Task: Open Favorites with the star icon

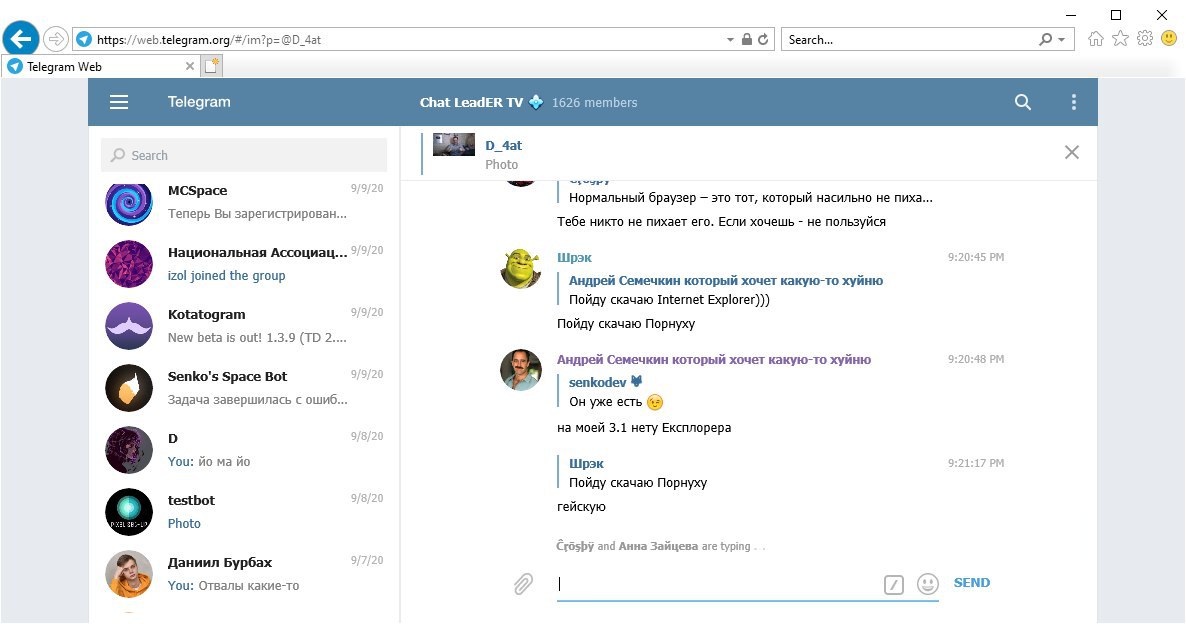Action: pyautogui.click(x=1120, y=39)
